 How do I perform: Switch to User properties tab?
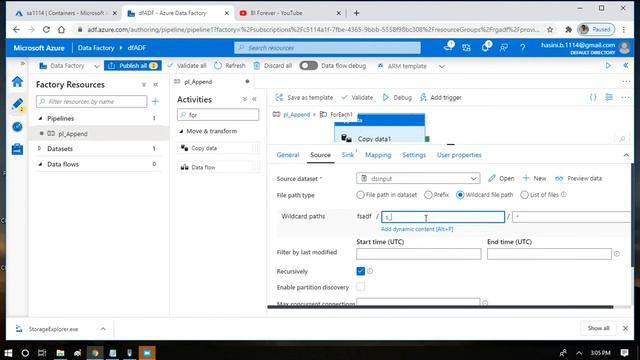pos(459,155)
